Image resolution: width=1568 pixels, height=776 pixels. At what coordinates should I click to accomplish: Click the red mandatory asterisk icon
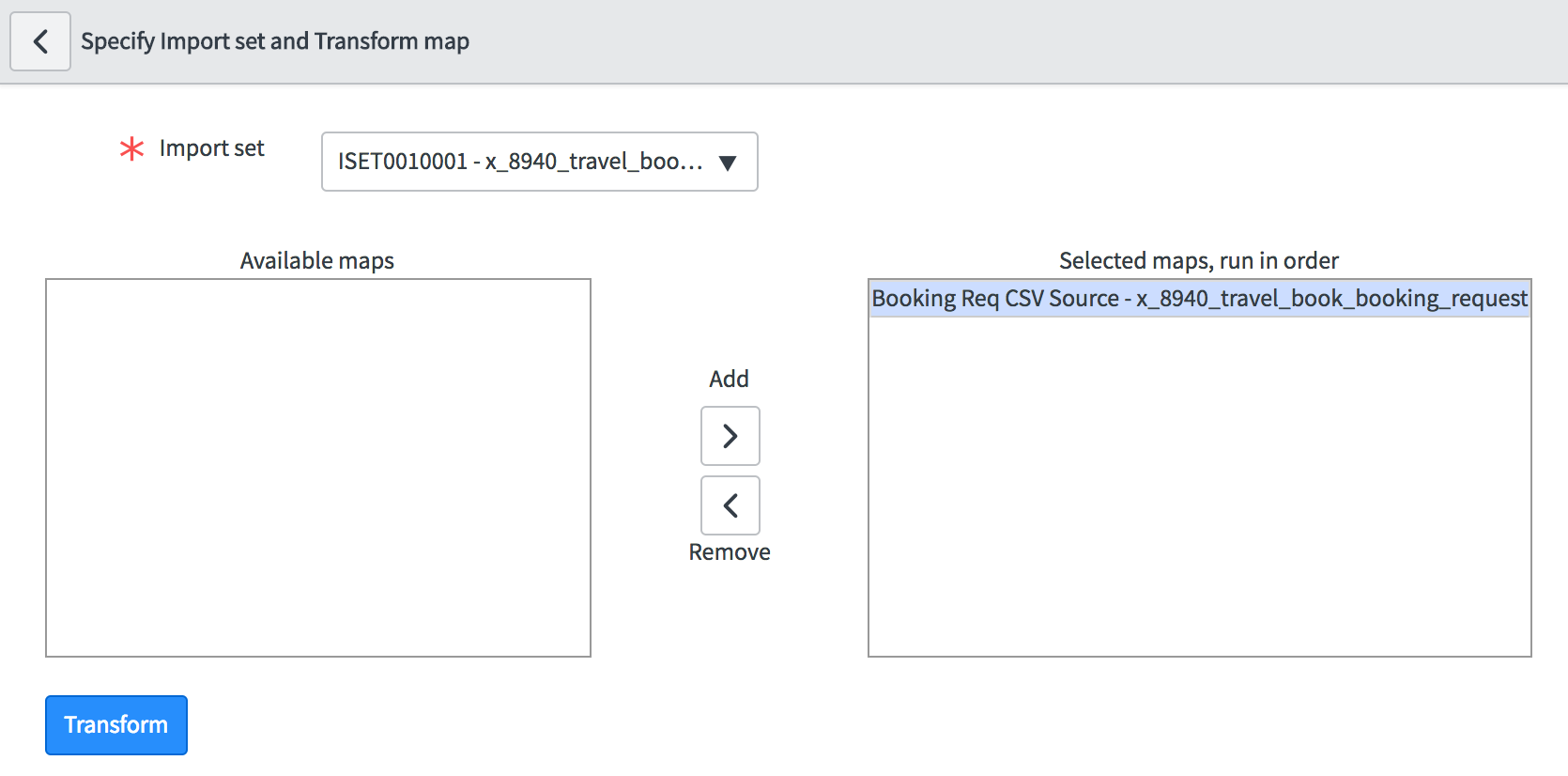(132, 148)
